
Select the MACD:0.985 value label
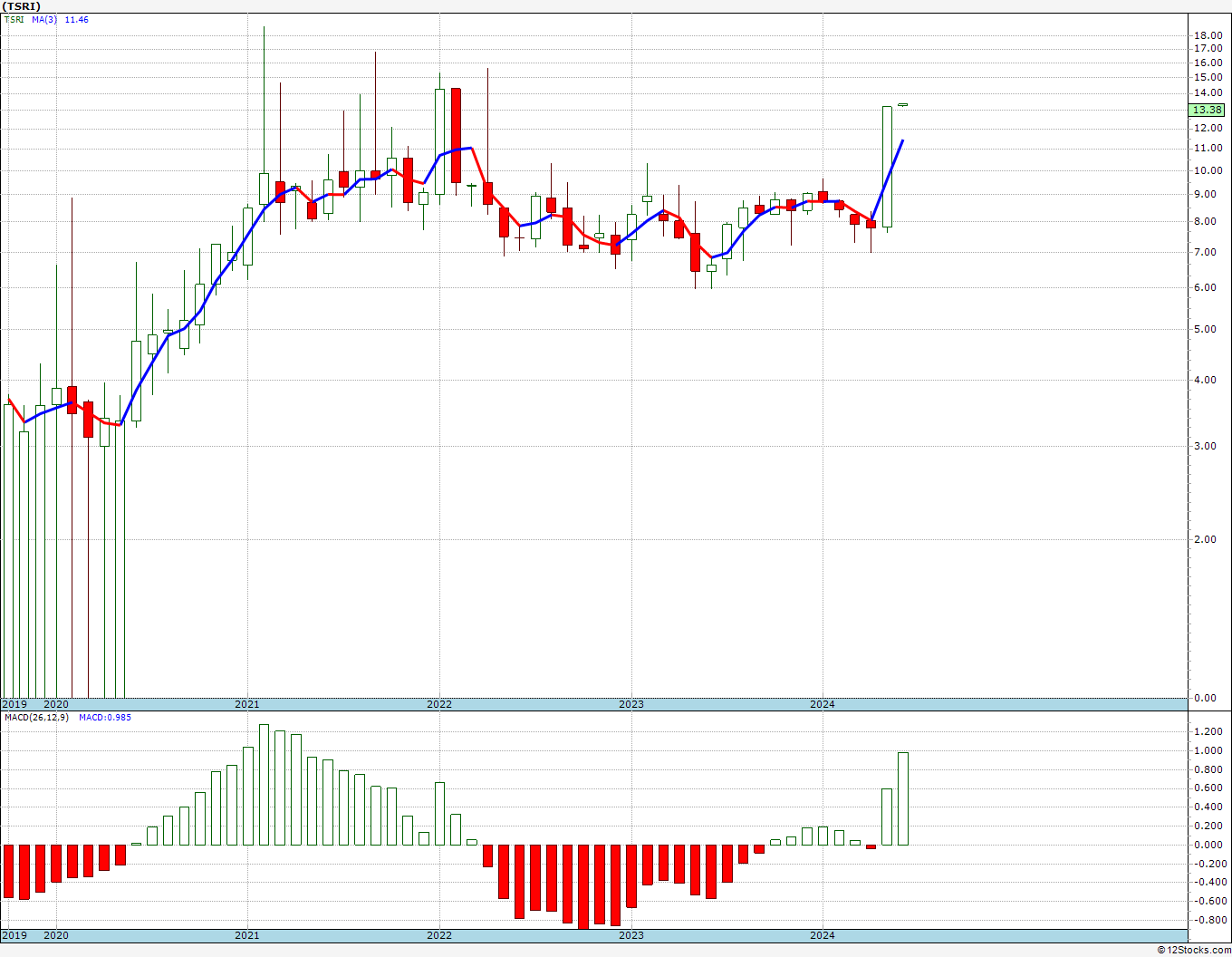105,718
